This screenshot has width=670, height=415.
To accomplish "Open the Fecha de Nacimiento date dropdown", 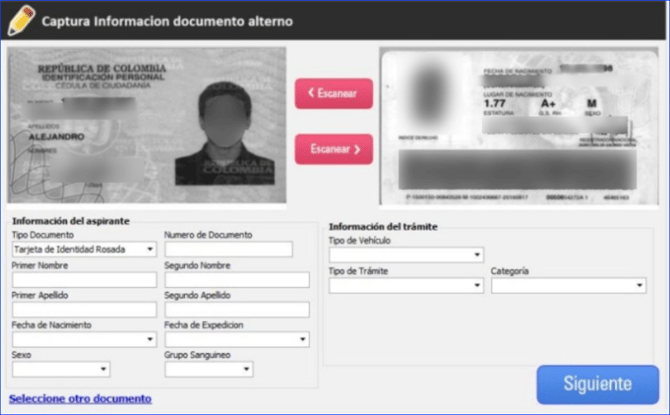I will point(84,339).
